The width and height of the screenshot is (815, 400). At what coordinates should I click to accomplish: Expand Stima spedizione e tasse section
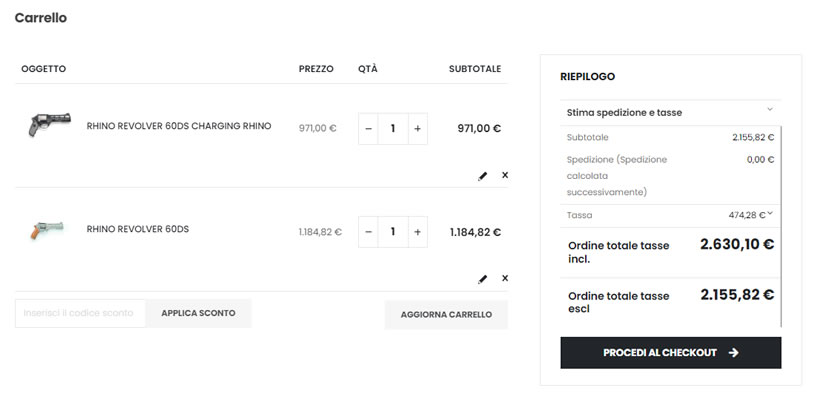point(670,112)
